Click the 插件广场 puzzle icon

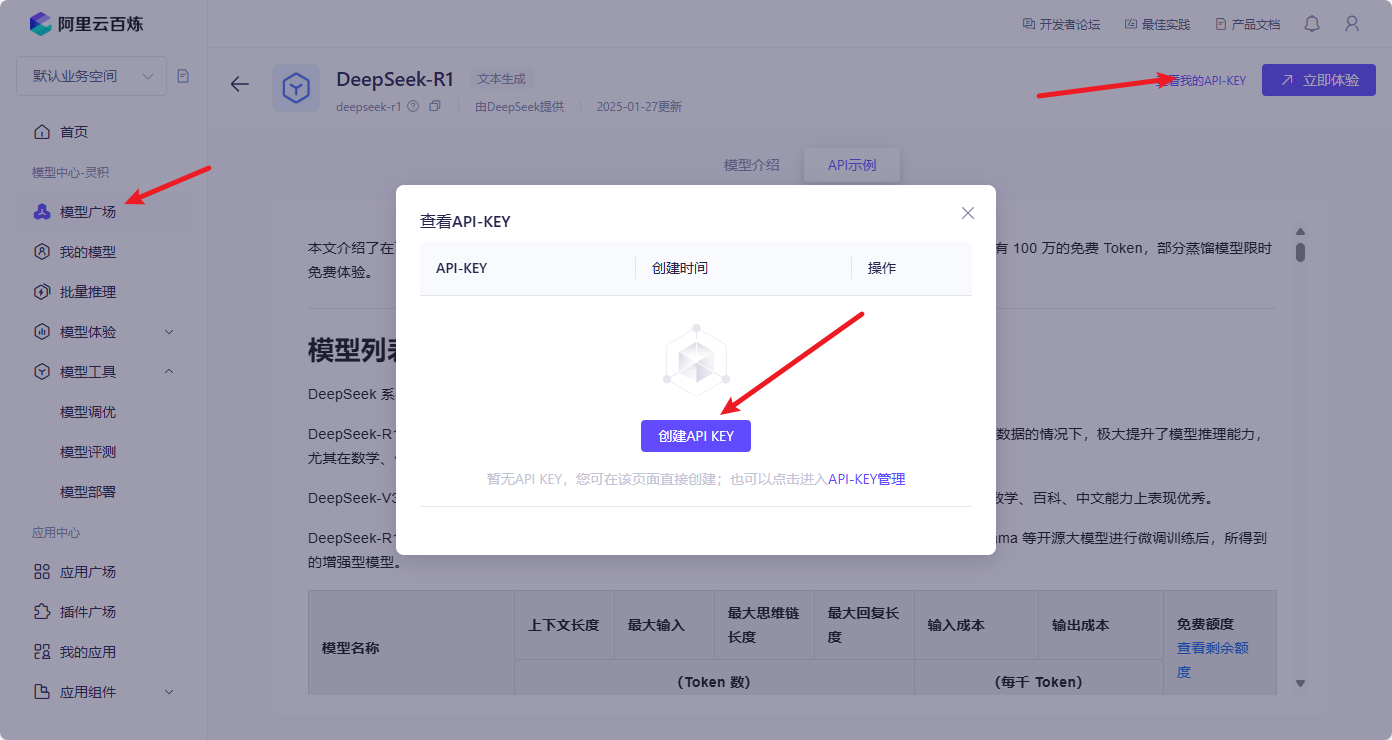tap(42, 612)
